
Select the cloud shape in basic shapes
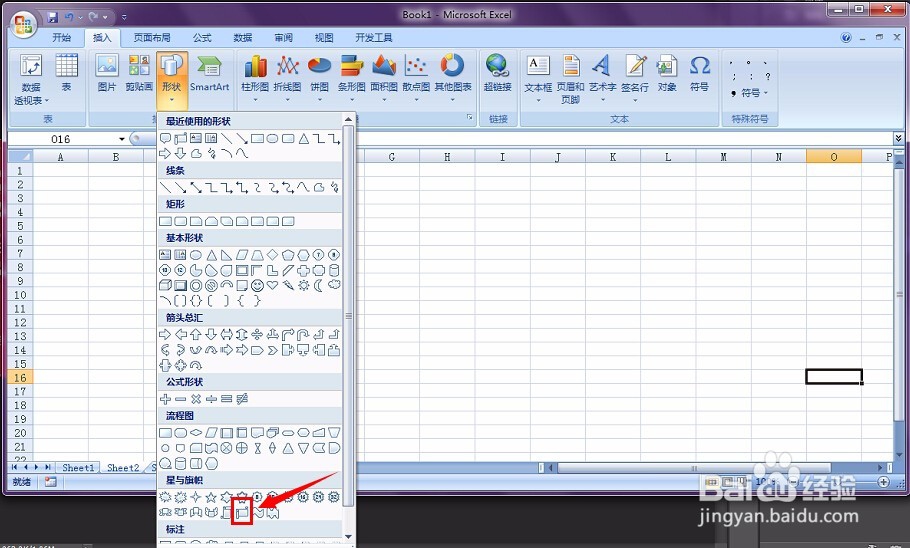point(334,285)
